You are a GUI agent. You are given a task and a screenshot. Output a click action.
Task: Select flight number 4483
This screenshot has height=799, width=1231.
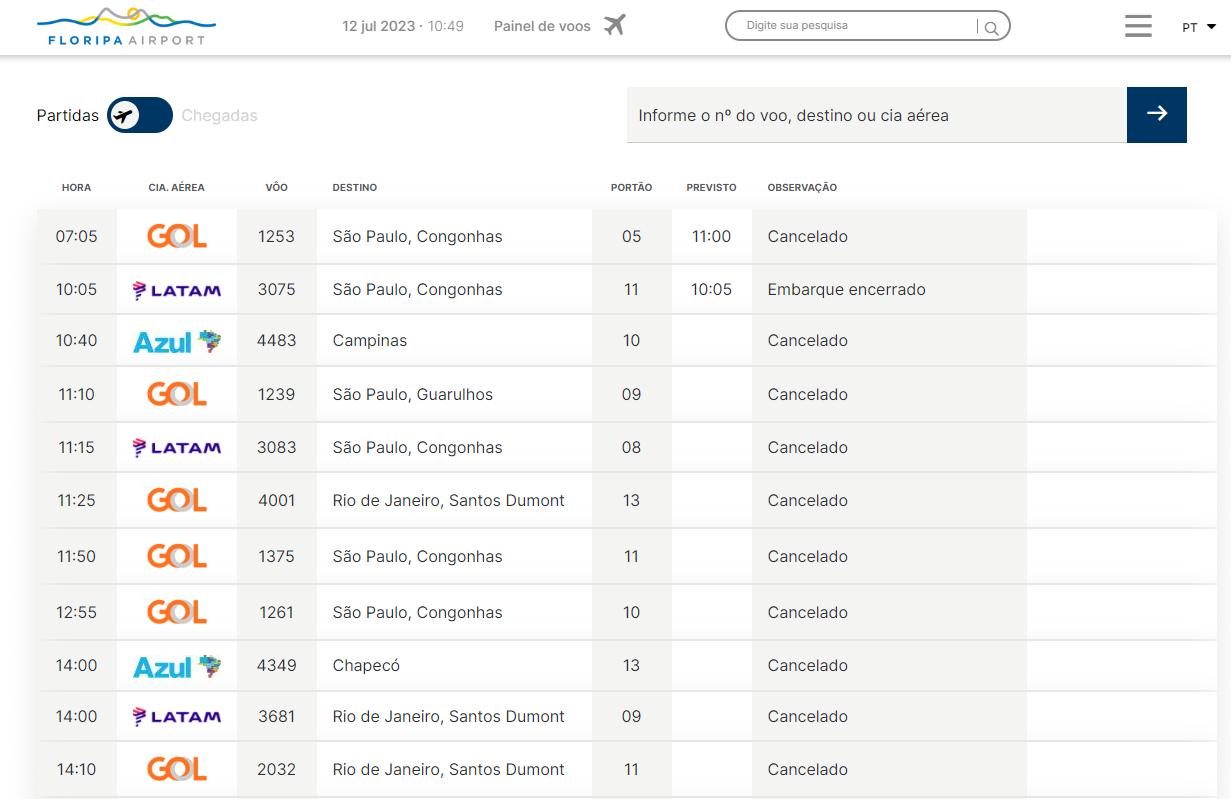click(276, 341)
